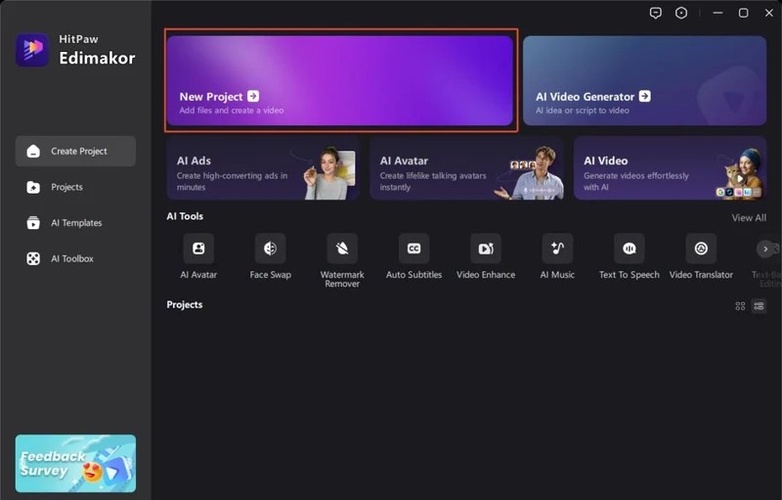Open AI Templates in the sidebar
Image resolution: width=782 pixels, height=500 pixels.
[x=75, y=223]
